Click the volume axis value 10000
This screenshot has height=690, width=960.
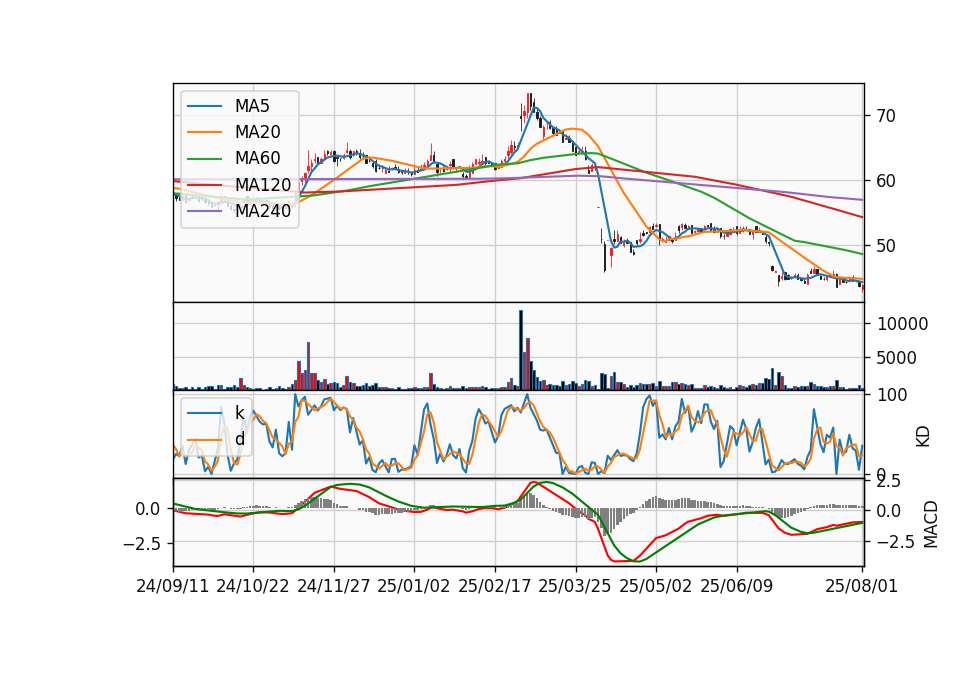click(x=902, y=324)
